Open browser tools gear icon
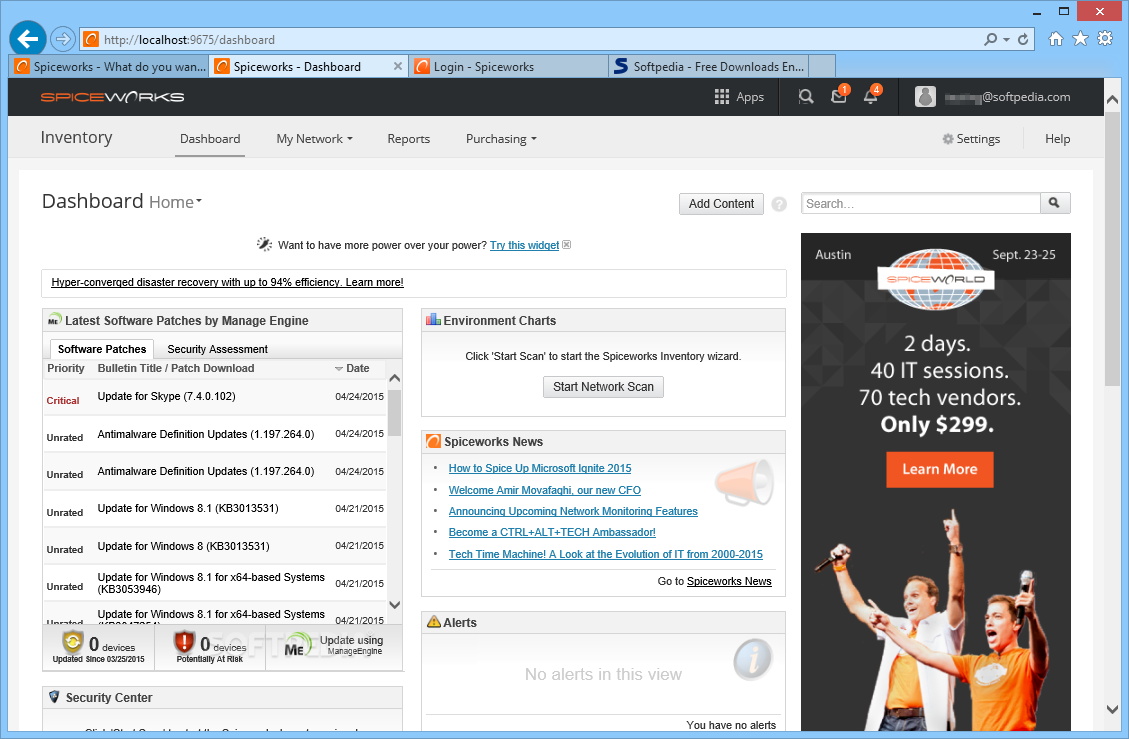This screenshot has width=1129, height=739. pos(1105,39)
